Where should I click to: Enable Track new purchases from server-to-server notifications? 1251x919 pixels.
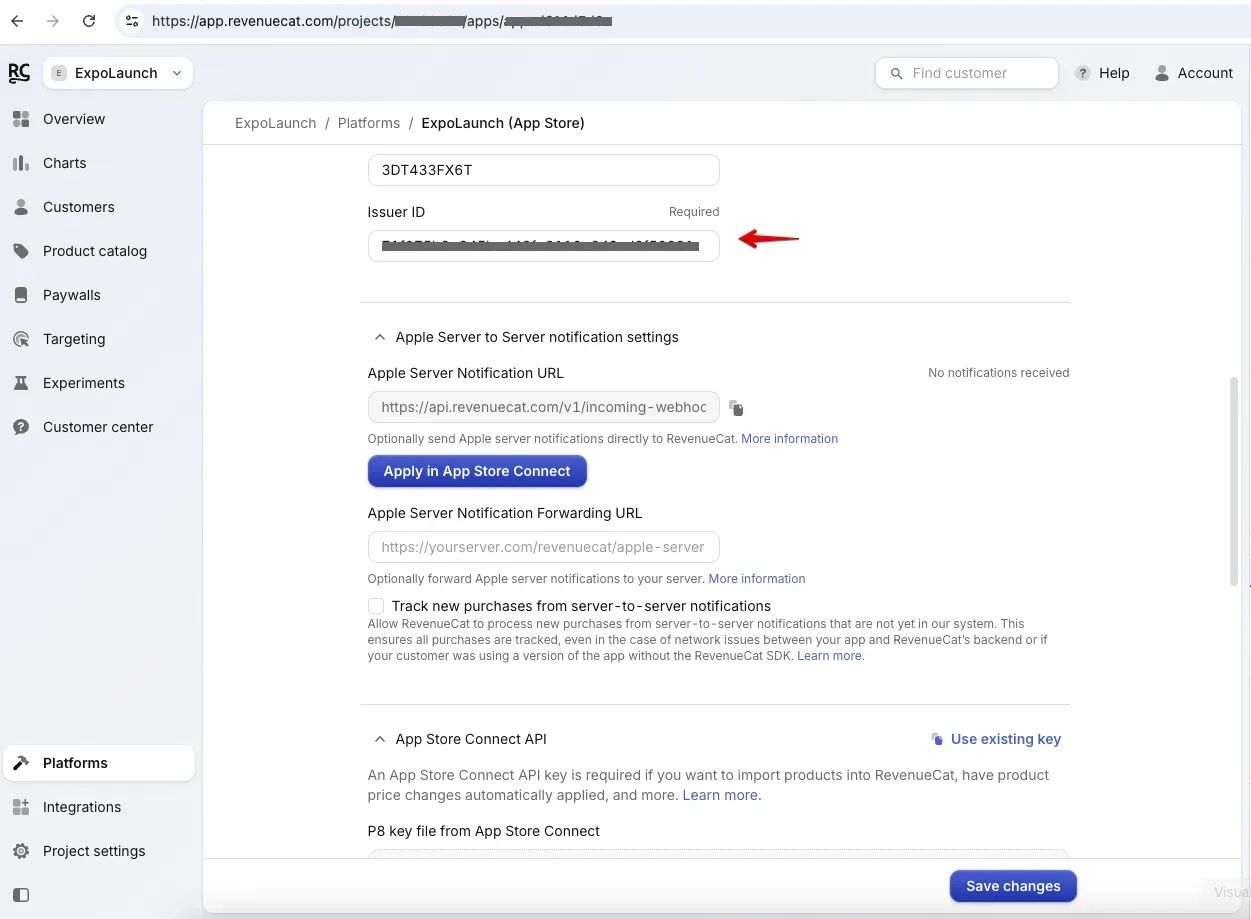click(x=376, y=606)
